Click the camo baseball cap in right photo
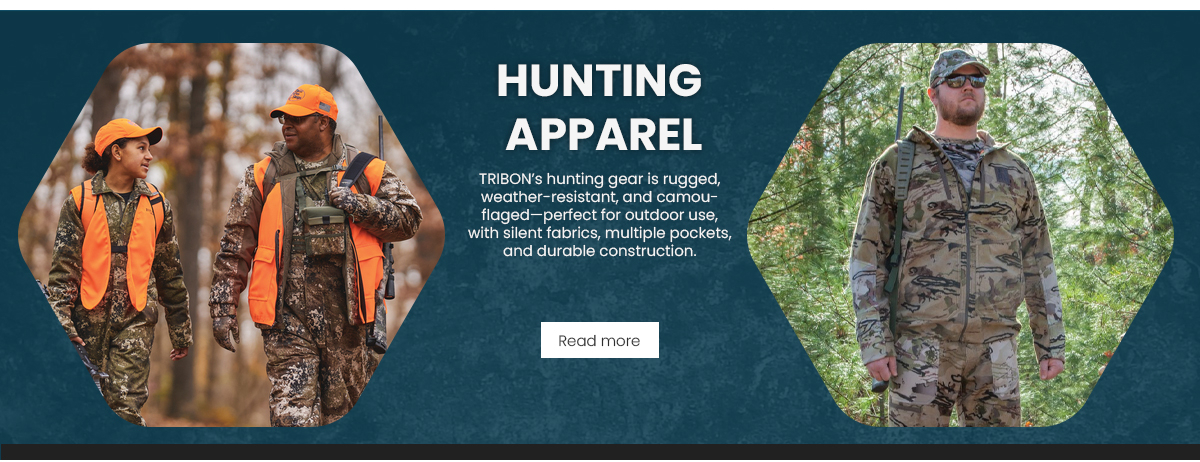 click(x=957, y=64)
